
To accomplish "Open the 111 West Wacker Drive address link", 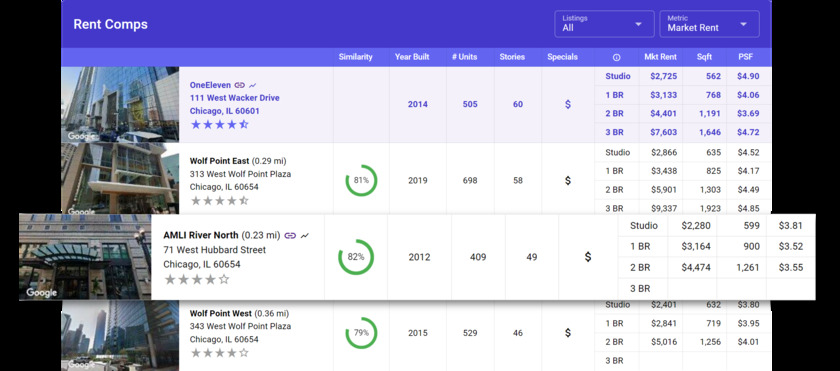I will coord(234,98).
